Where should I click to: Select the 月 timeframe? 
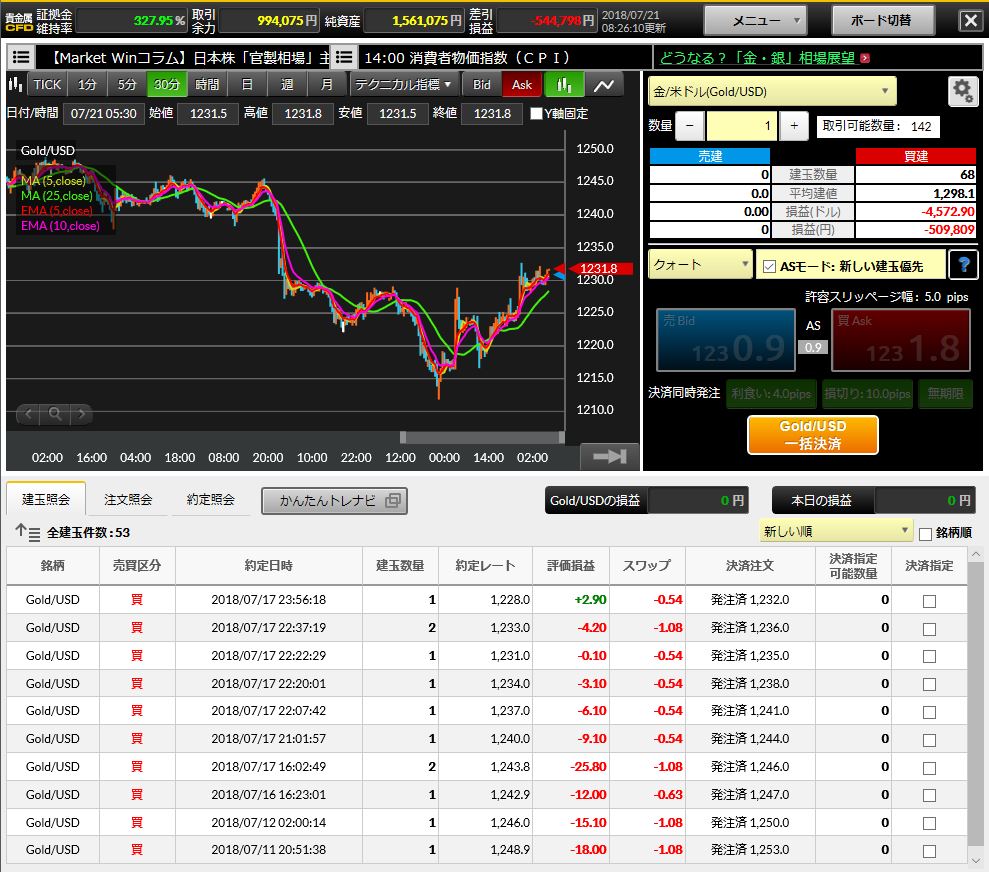tap(327, 84)
